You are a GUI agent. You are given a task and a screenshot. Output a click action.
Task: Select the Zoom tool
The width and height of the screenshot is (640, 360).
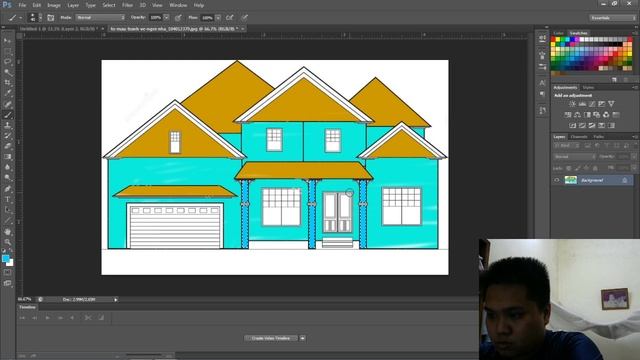(x=7, y=242)
